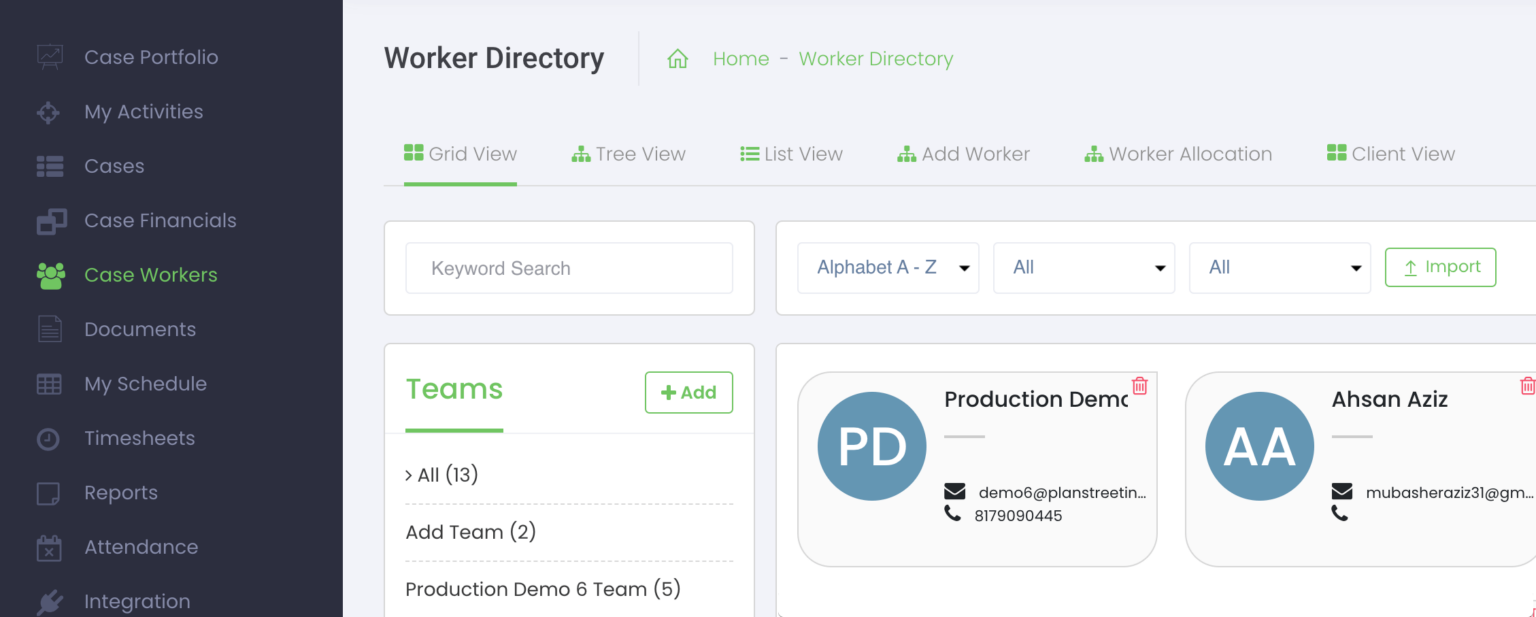
Task: Open the Cases list icon
Action: coord(47,166)
